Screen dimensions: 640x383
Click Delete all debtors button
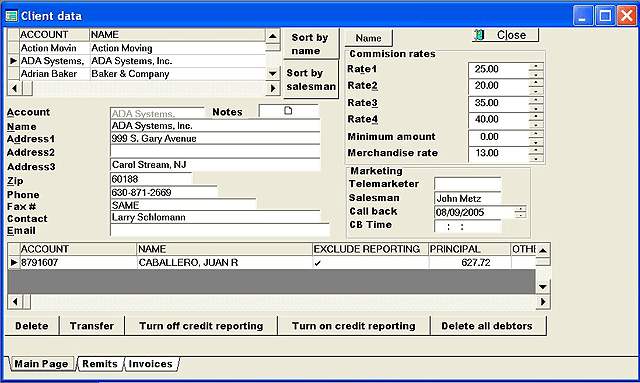pyautogui.click(x=487, y=326)
